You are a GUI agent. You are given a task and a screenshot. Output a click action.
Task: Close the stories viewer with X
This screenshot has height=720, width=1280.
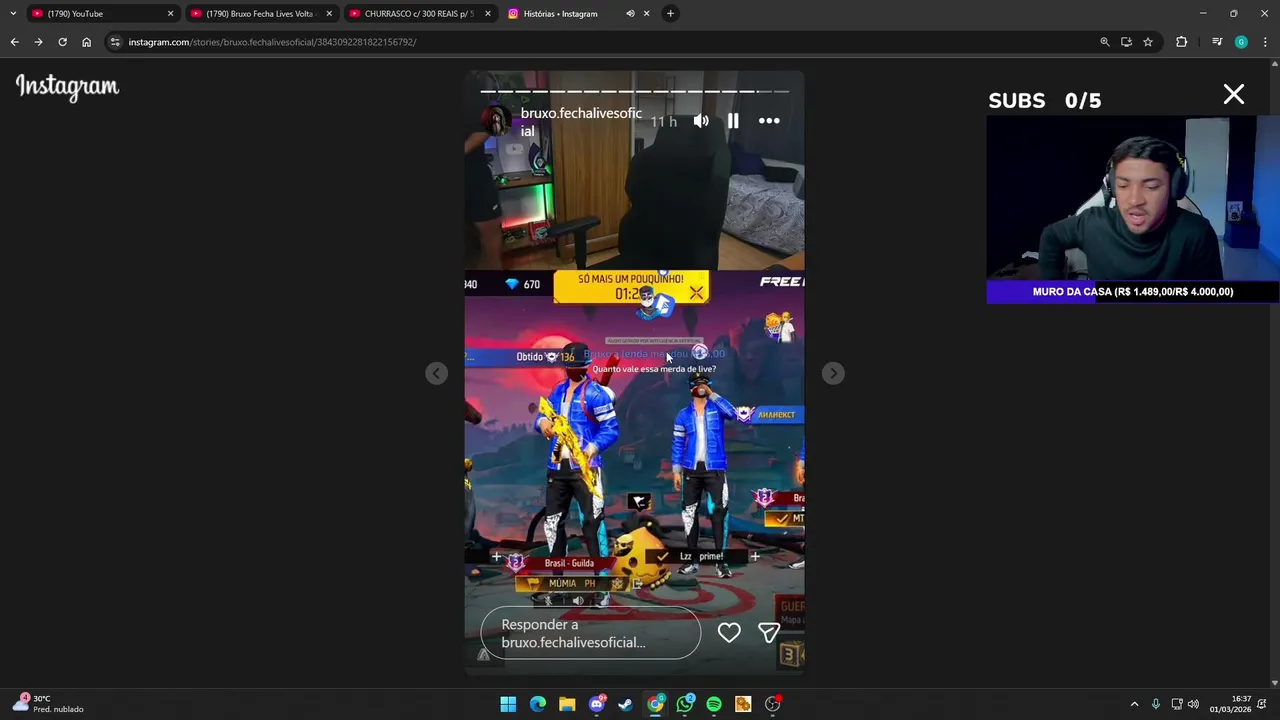pyautogui.click(x=1234, y=95)
